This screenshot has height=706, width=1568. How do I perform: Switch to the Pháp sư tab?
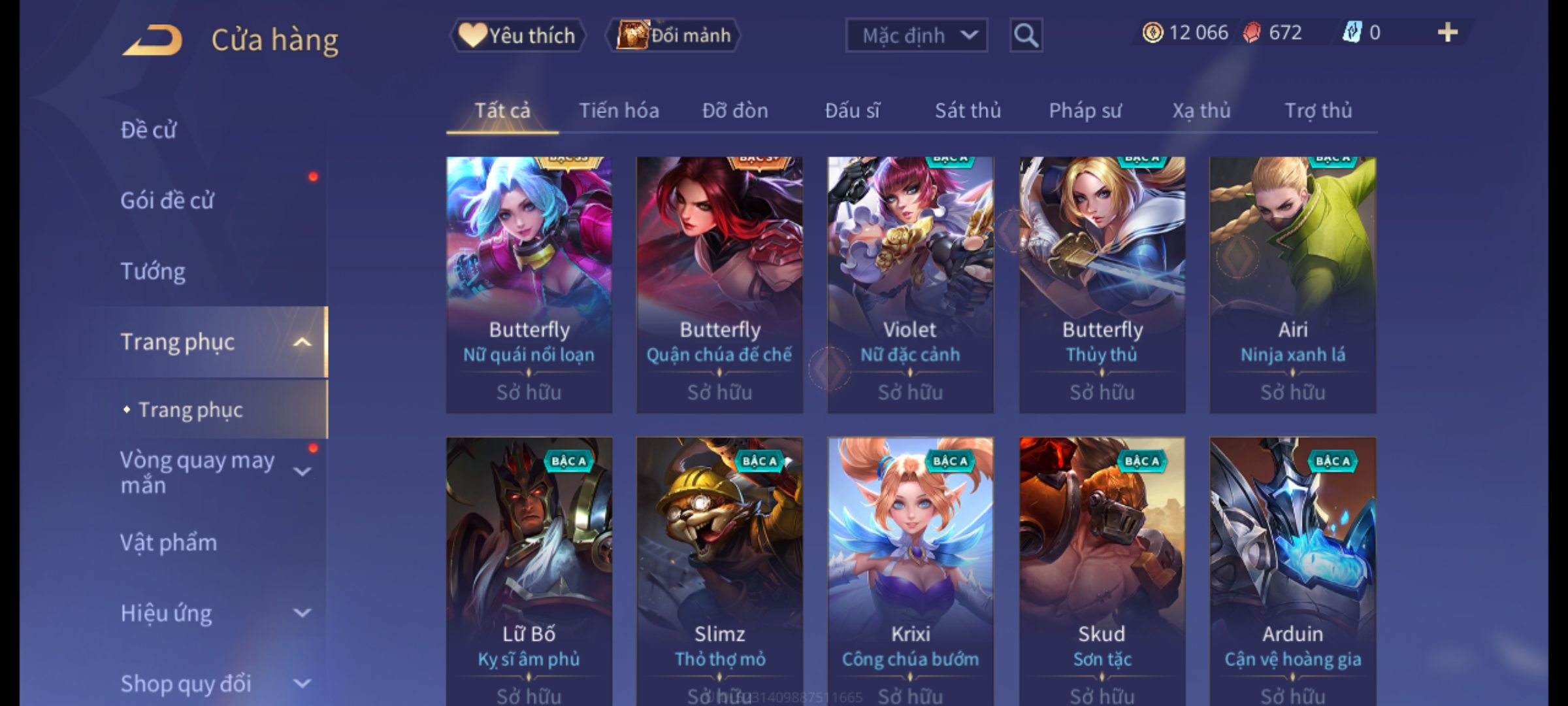[1085, 110]
